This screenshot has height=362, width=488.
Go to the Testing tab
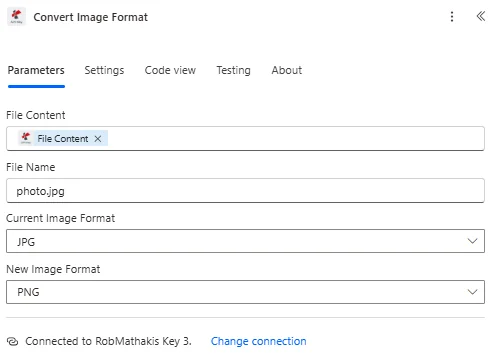pos(233,70)
